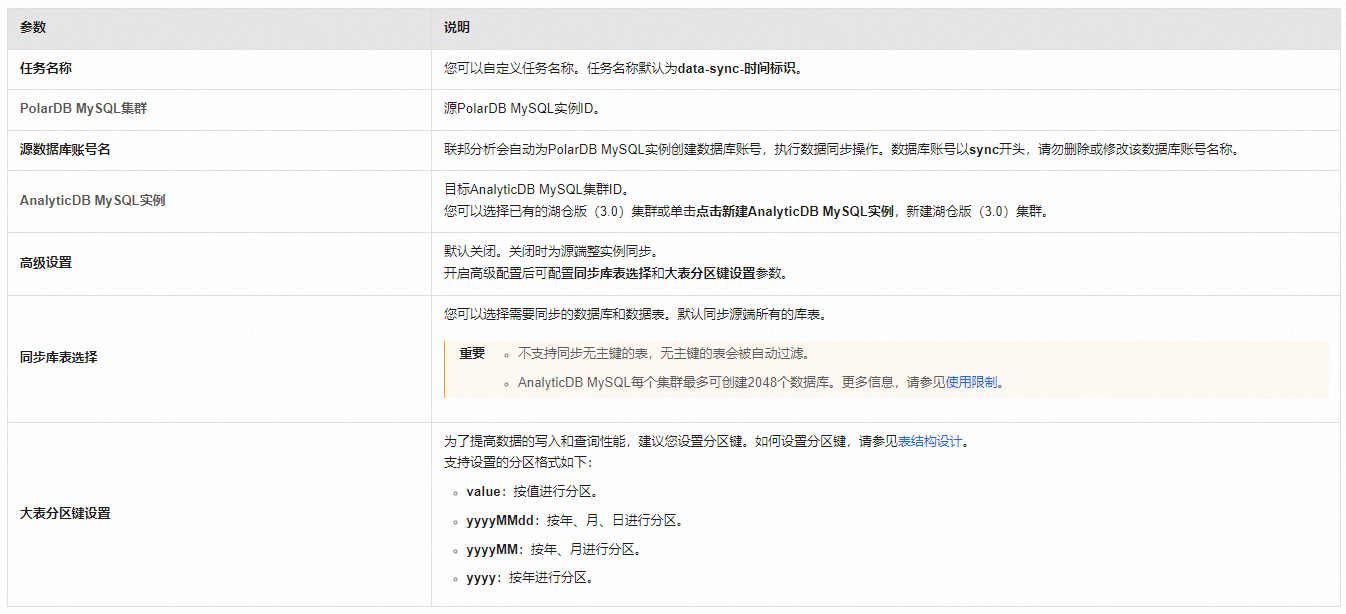Click the 默认关闭 description line

[x=551, y=251]
